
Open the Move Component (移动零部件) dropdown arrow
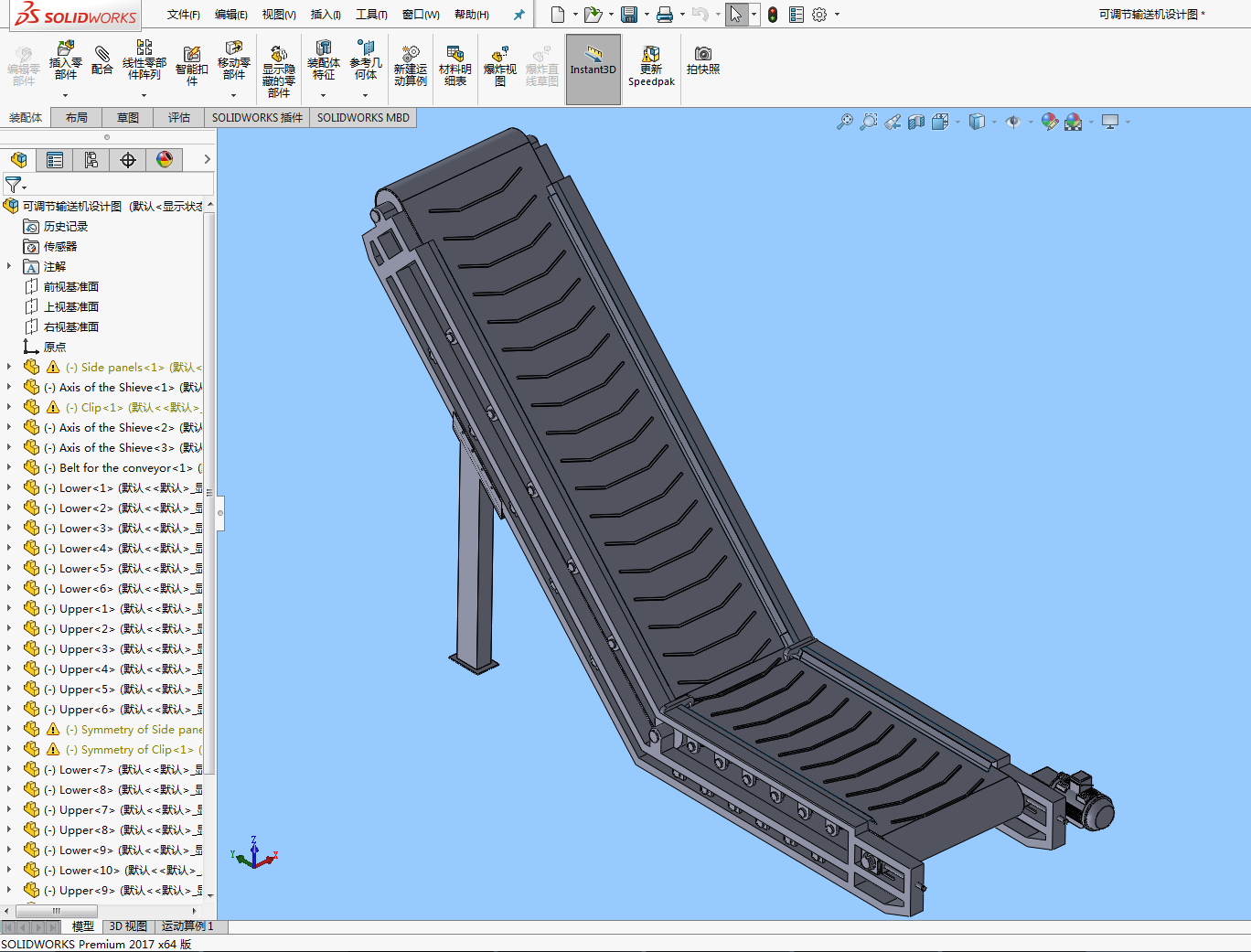(234, 95)
